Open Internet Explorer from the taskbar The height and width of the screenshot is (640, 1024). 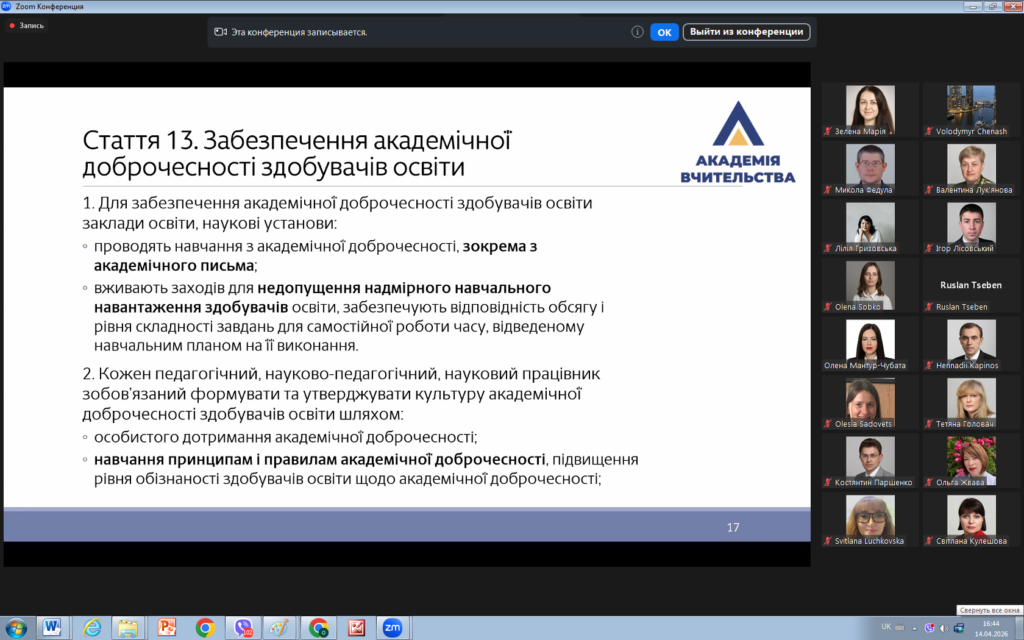91,627
